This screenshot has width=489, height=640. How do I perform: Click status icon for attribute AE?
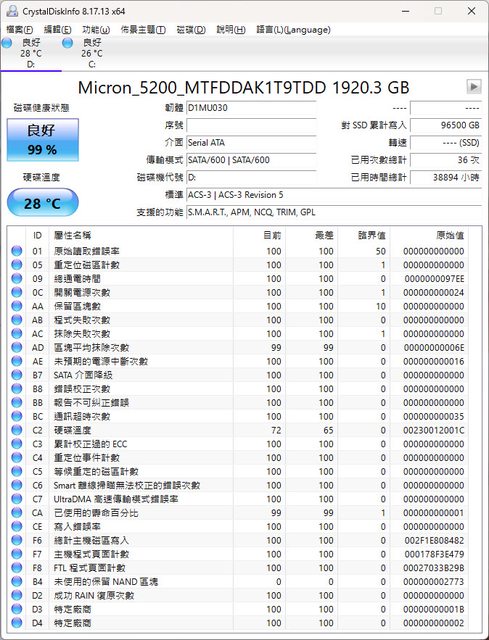point(17,361)
